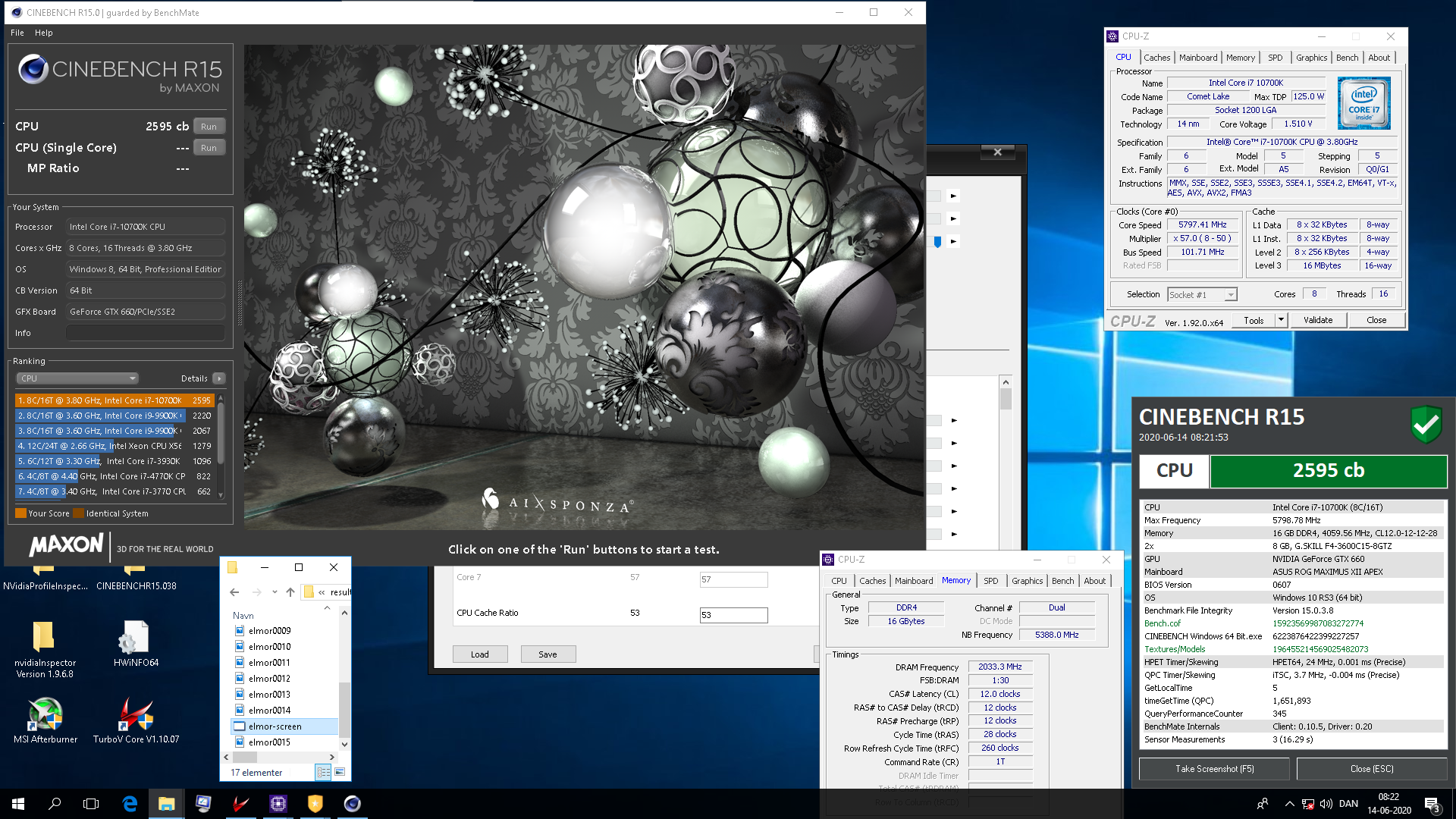Click the Explorer vertical scrollbar thumb

coord(344,709)
